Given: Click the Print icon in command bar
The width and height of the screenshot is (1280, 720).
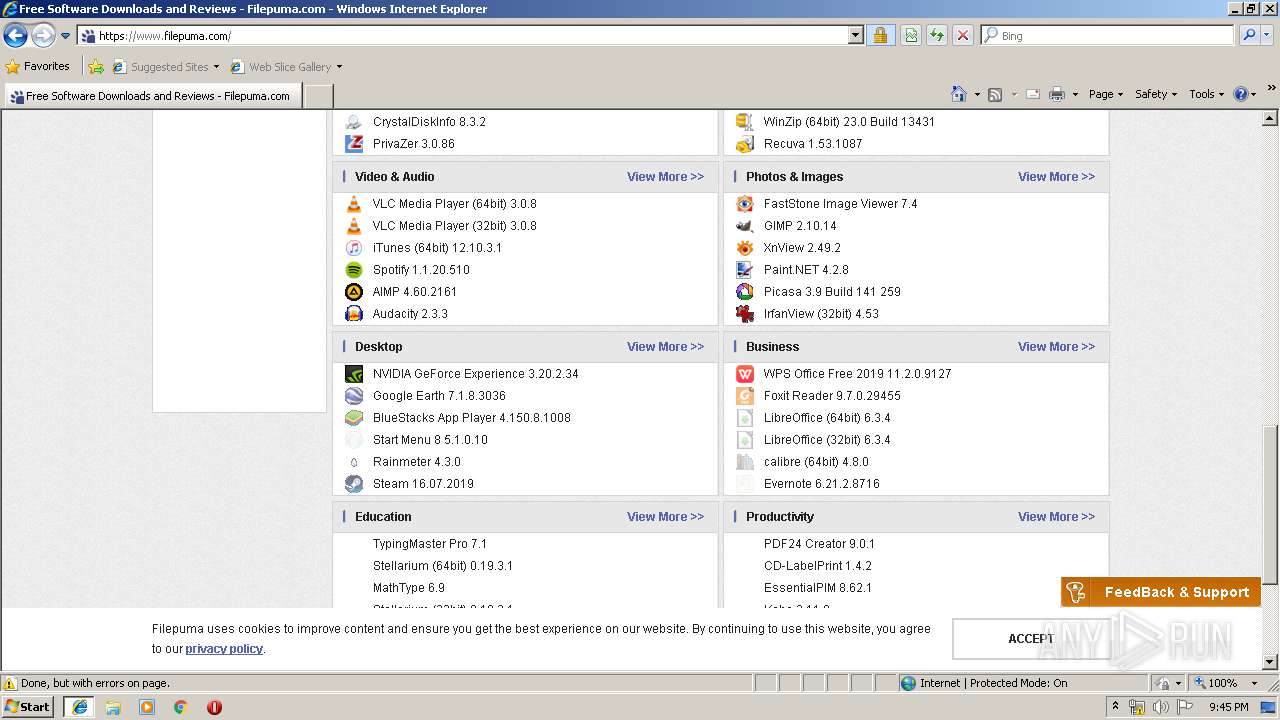Looking at the screenshot, I should [1056, 94].
